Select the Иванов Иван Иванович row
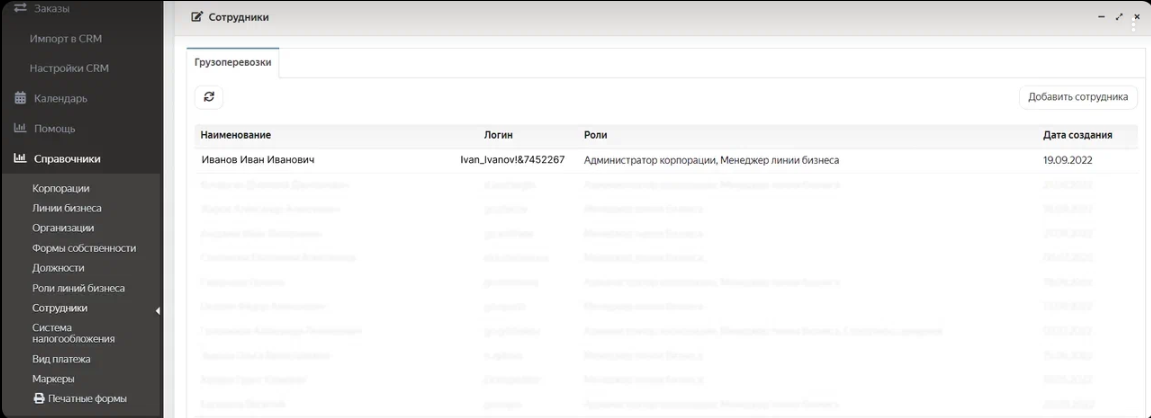Viewport: 1151px width, 418px height. 258,160
